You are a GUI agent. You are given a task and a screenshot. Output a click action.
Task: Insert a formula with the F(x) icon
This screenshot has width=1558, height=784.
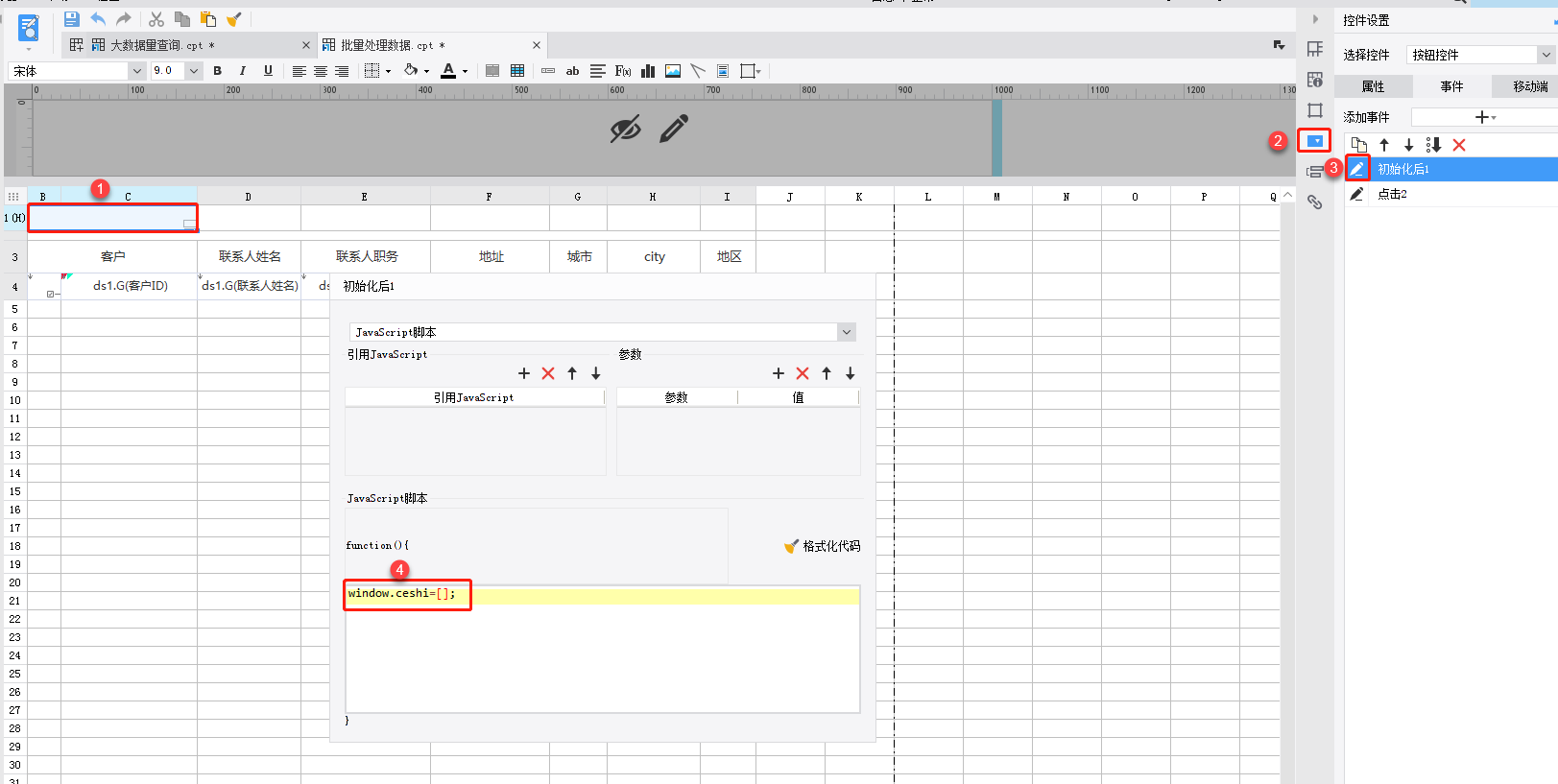tap(623, 71)
